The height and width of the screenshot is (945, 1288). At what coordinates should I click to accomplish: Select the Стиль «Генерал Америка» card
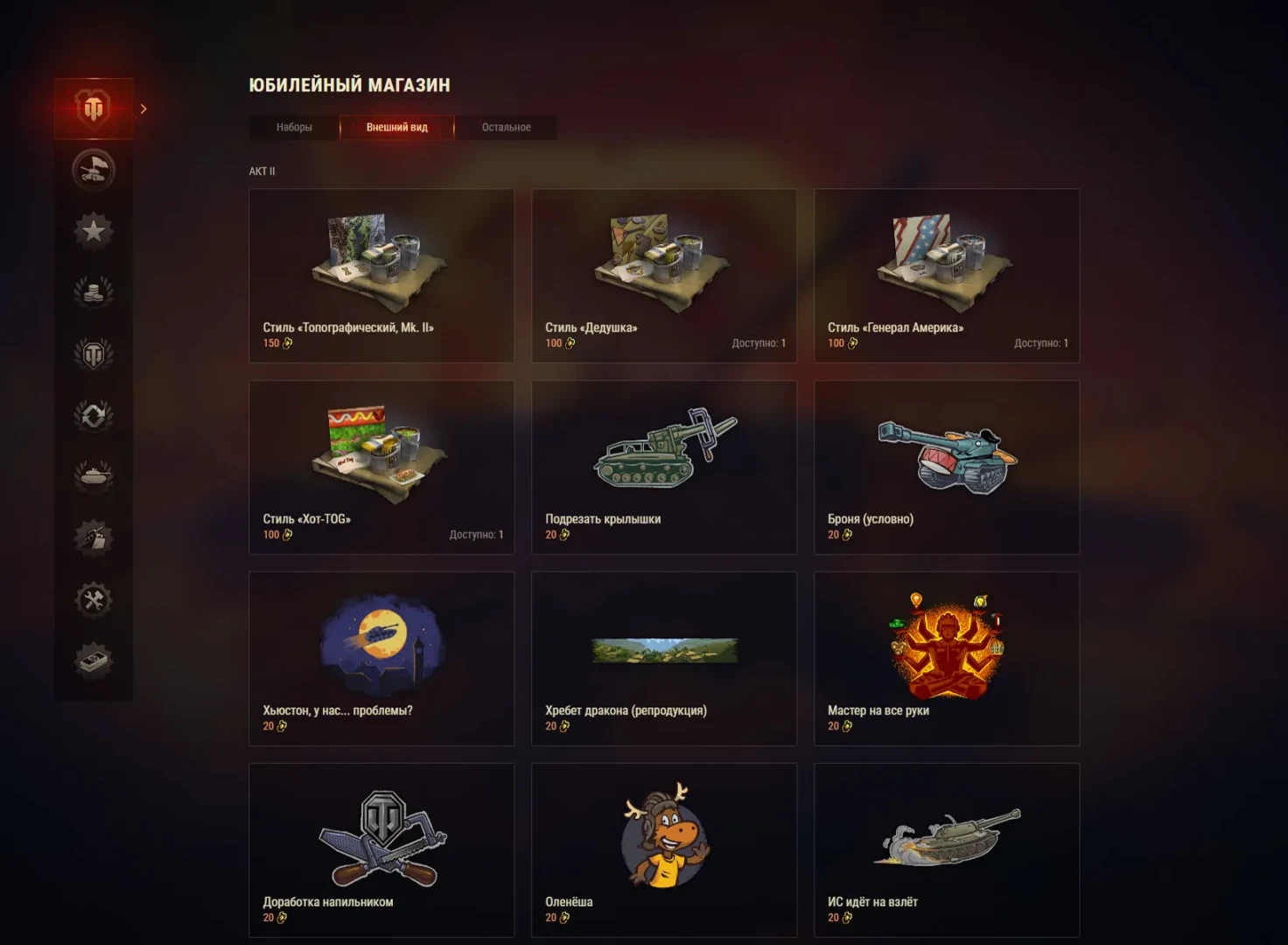(947, 276)
